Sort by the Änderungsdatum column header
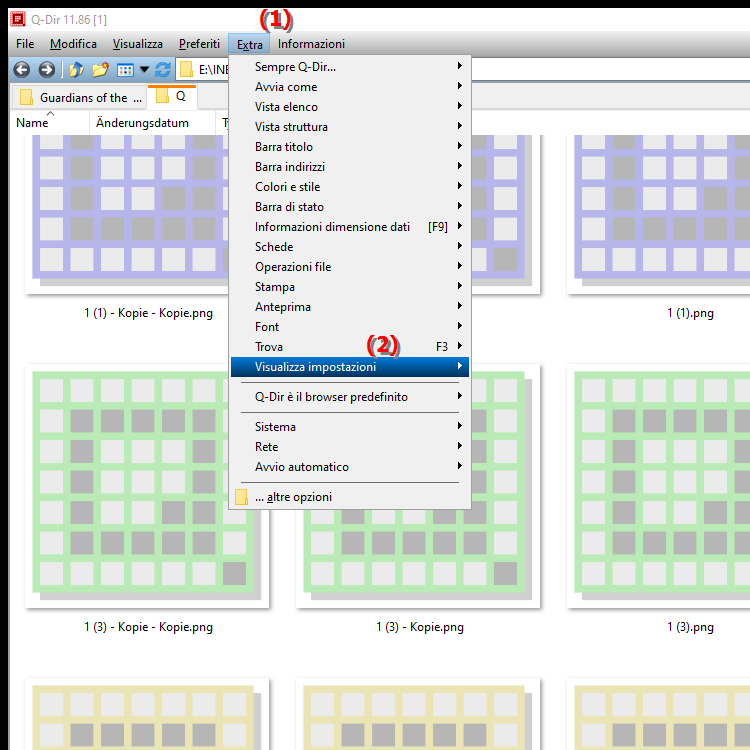This screenshot has height=750, width=750. tap(152, 123)
